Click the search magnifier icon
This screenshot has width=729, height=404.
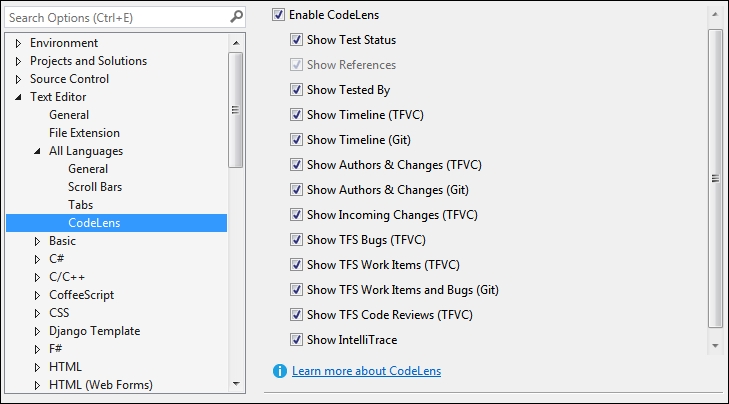click(236, 16)
